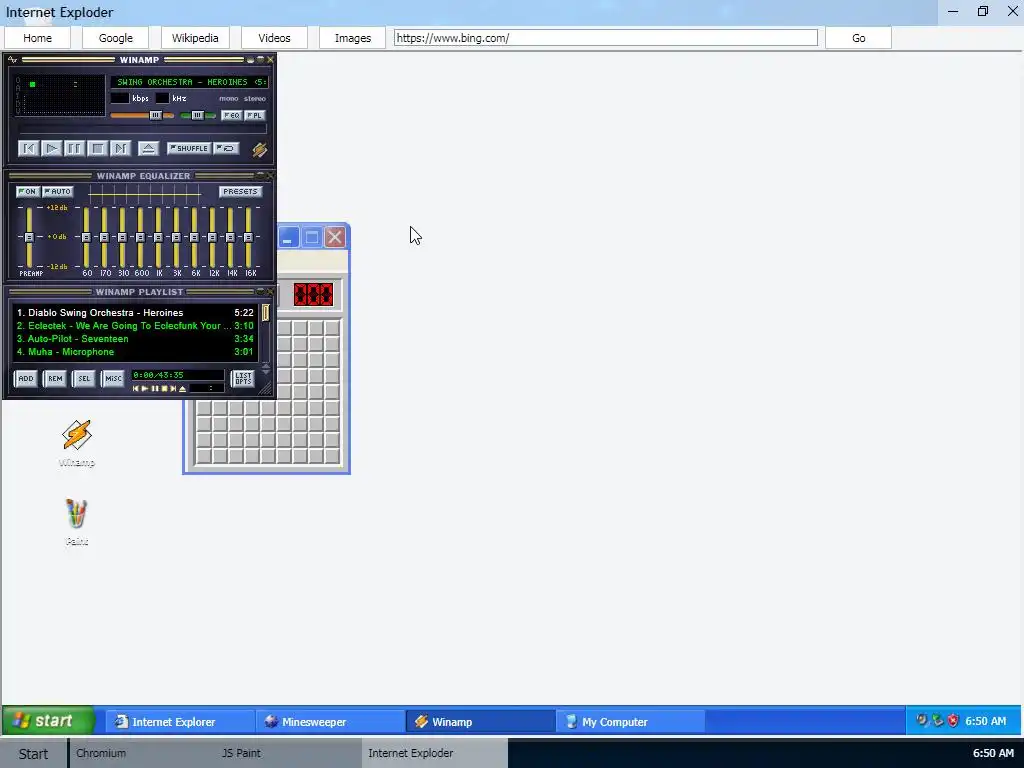The image size is (1024, 768).
Task: Toggle Winamp shuffle mode
Action: coord(189,148)
